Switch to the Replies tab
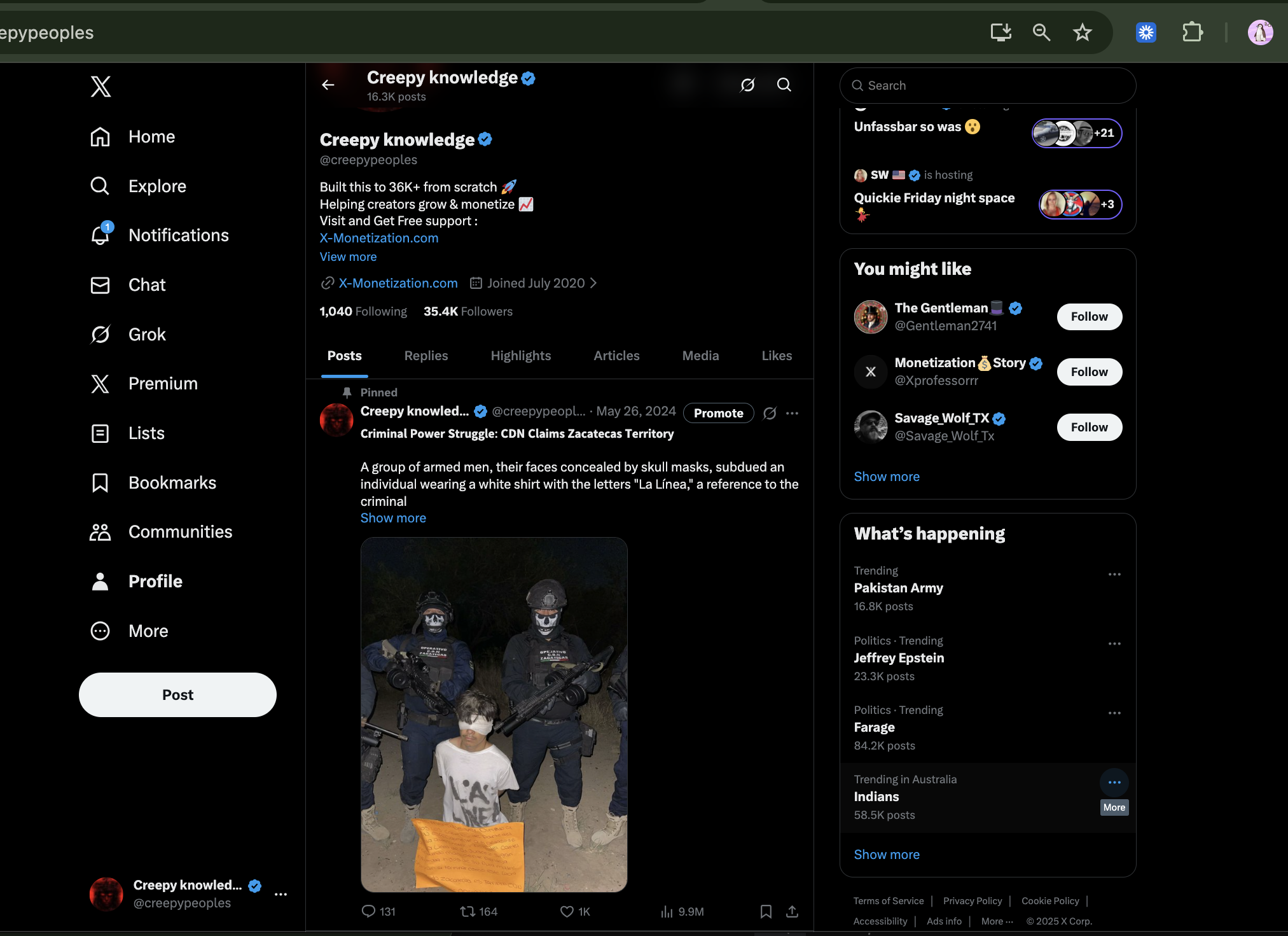This screenshot has width=1288, height=936. (x=426, y=356)
